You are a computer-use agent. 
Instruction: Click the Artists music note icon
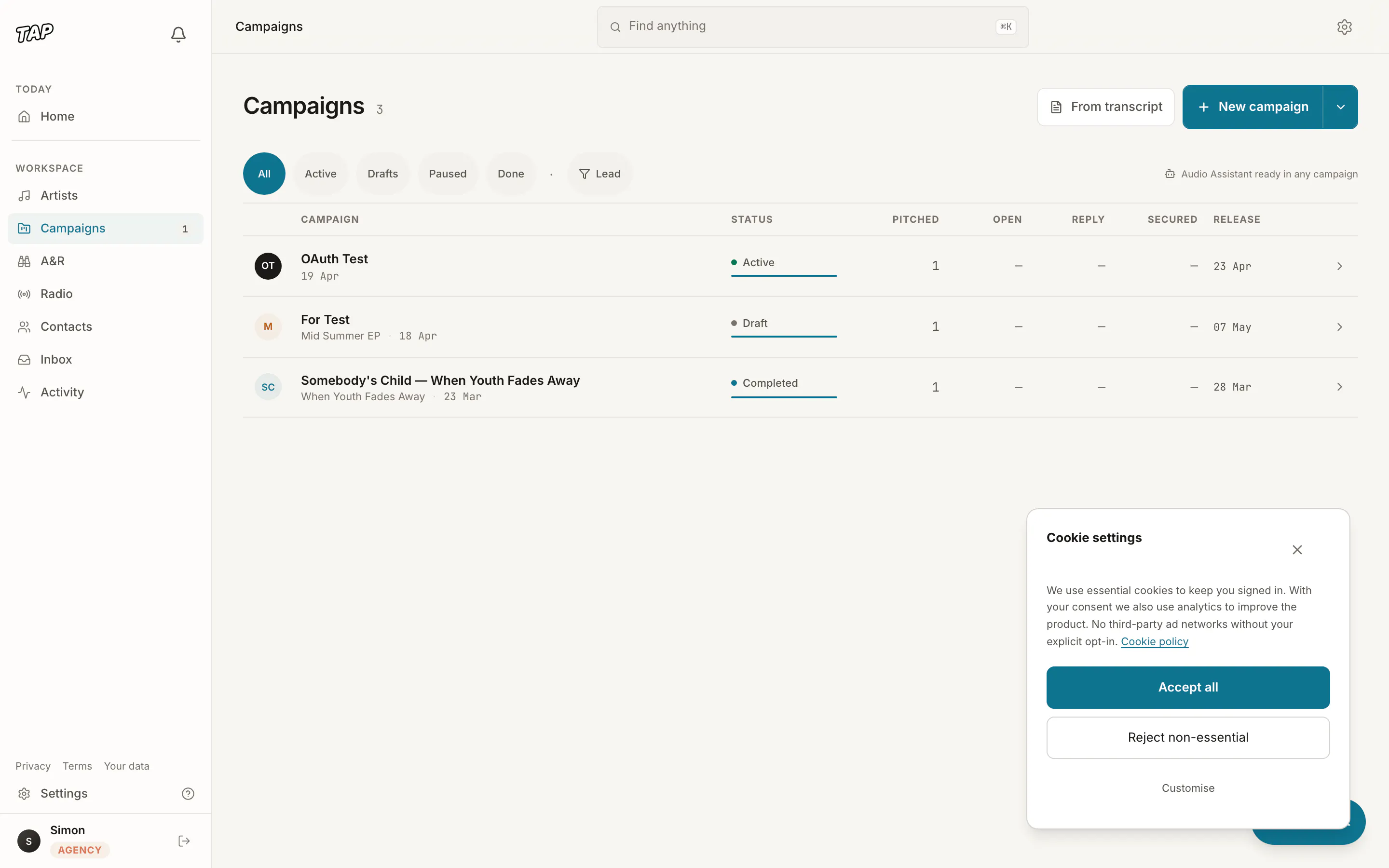[x=24, y=196]
